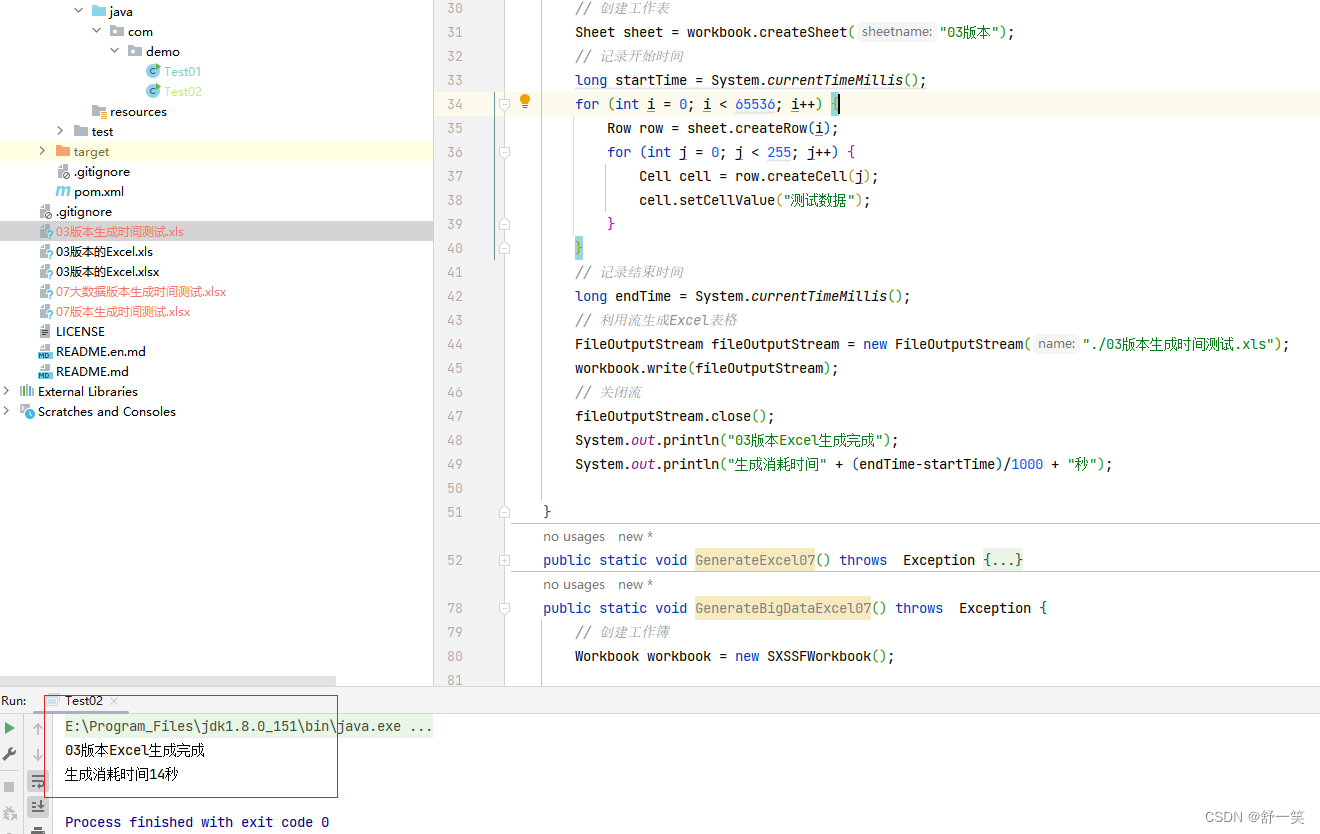Open run configuration via wrench icon
Image resolution: width=1320 pixels, height=834 pixels.
[x=10, y=754]
